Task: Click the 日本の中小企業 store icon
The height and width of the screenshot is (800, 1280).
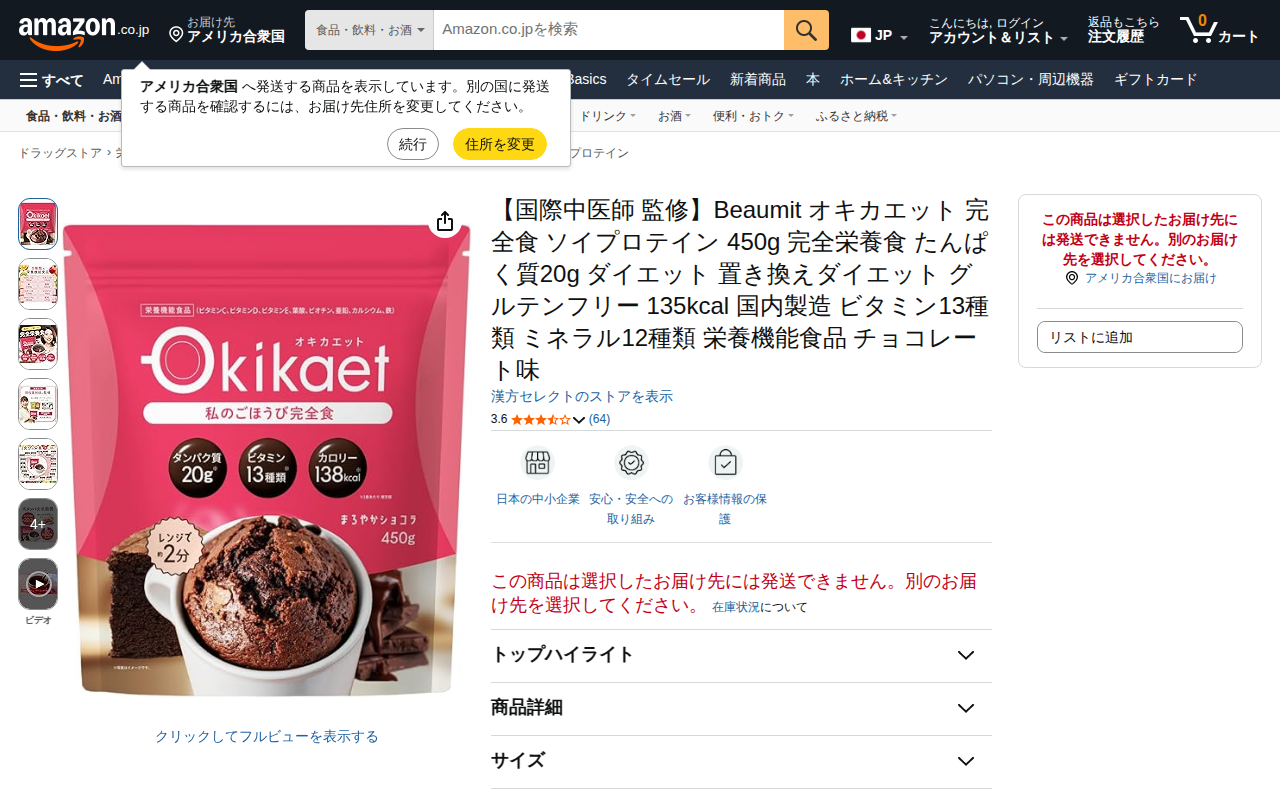Action: tap(538, 463)
